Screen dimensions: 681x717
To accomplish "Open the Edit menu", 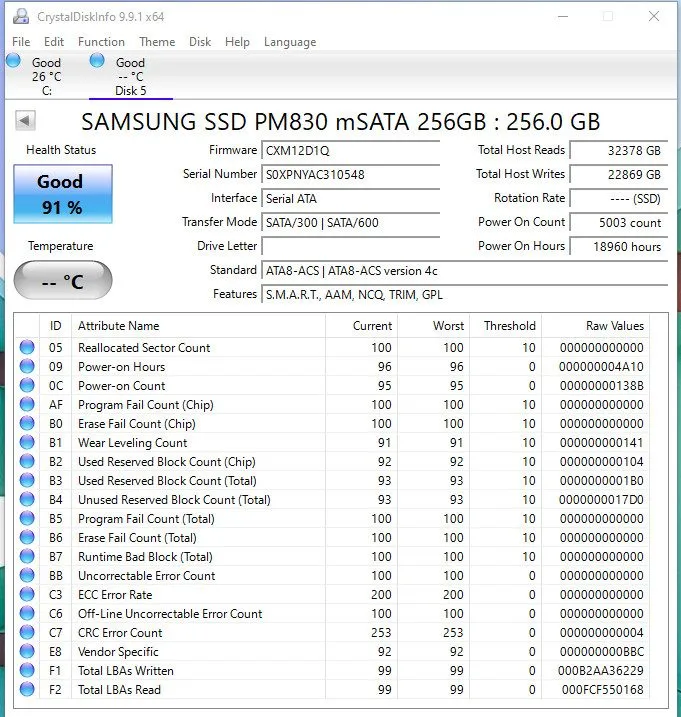I will click(54, 42).
